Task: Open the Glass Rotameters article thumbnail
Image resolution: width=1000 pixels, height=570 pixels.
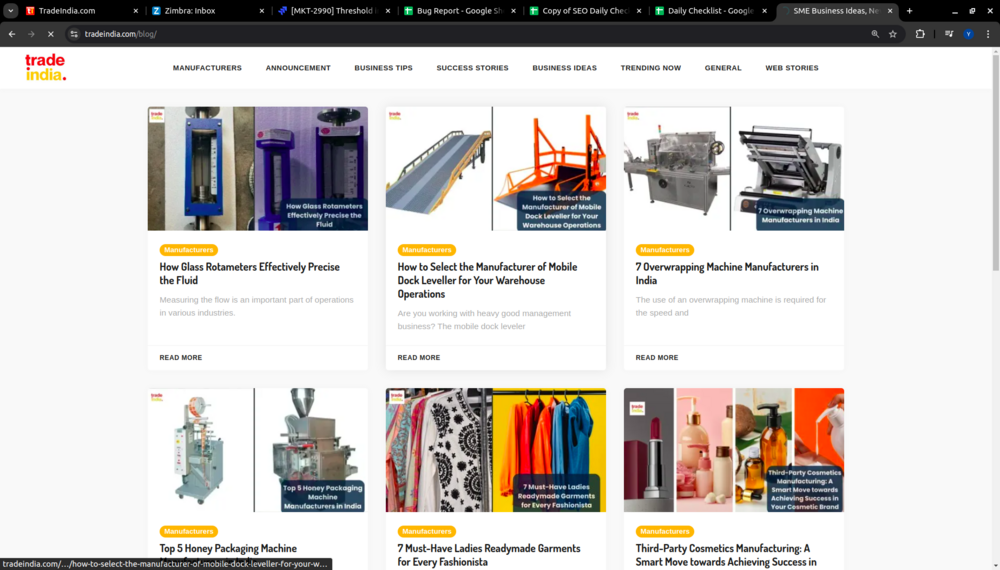Action: tap(258, 168)
